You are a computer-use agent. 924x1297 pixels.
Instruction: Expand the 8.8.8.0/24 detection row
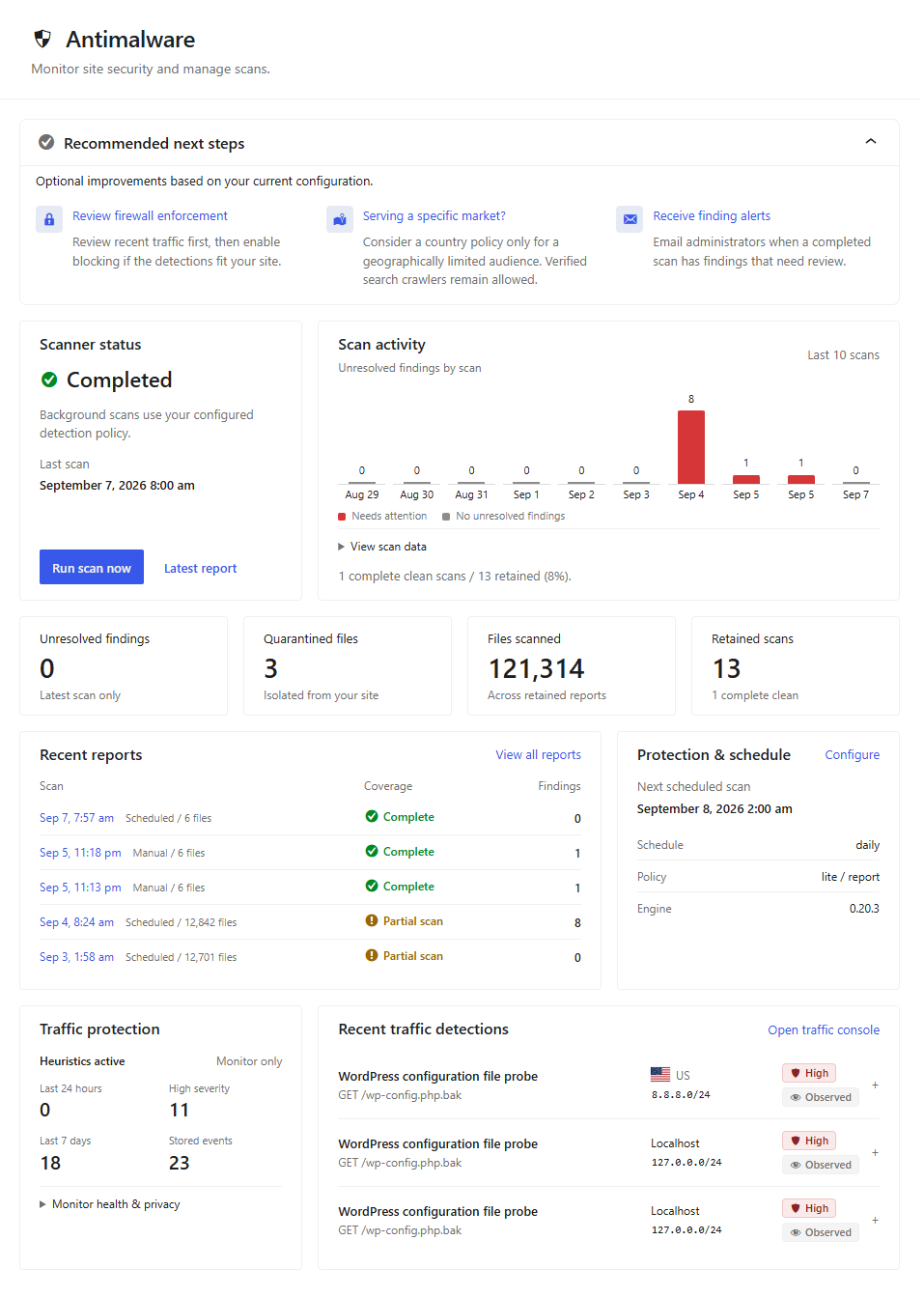[875, 1086]
